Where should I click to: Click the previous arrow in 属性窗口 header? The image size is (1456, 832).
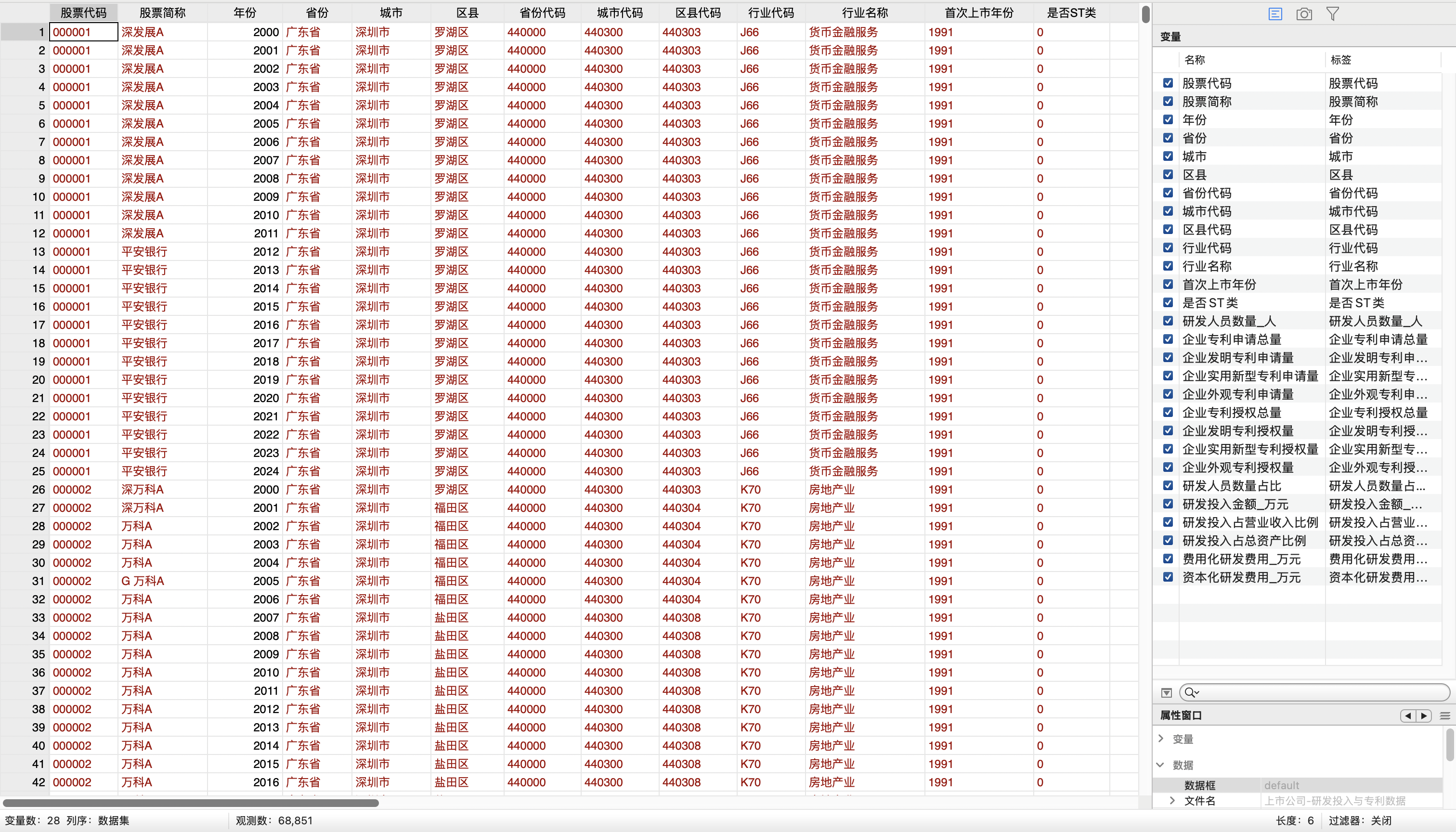(x=1407, y=715)
